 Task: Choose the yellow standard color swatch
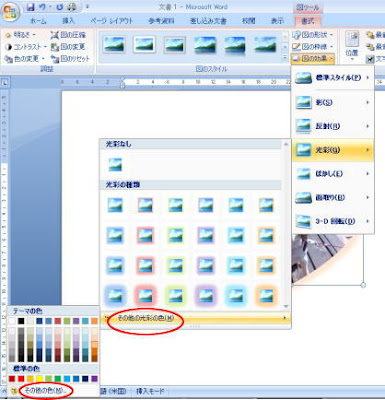(39, 379)
